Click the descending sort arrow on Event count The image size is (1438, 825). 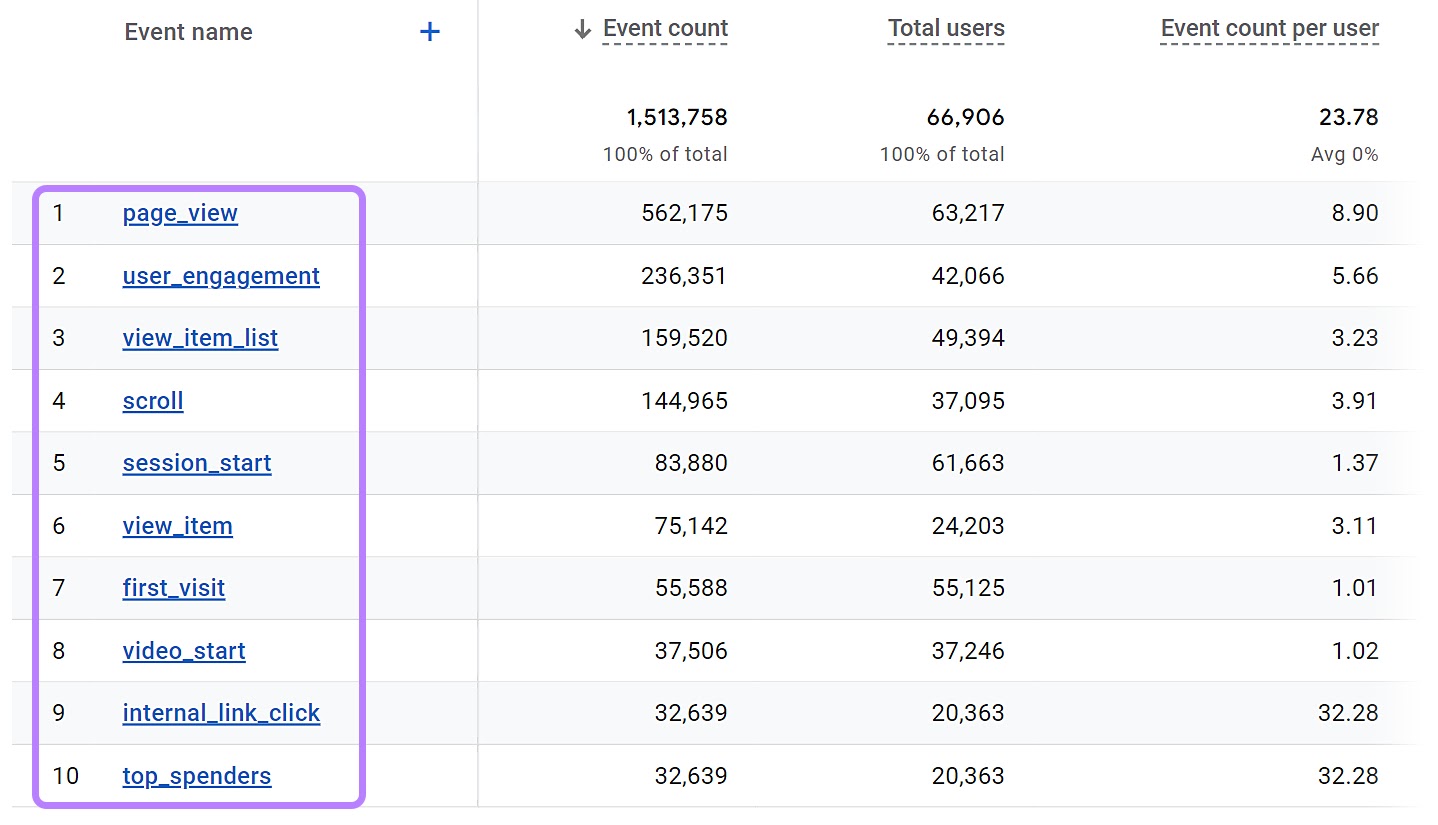(581, 29)
